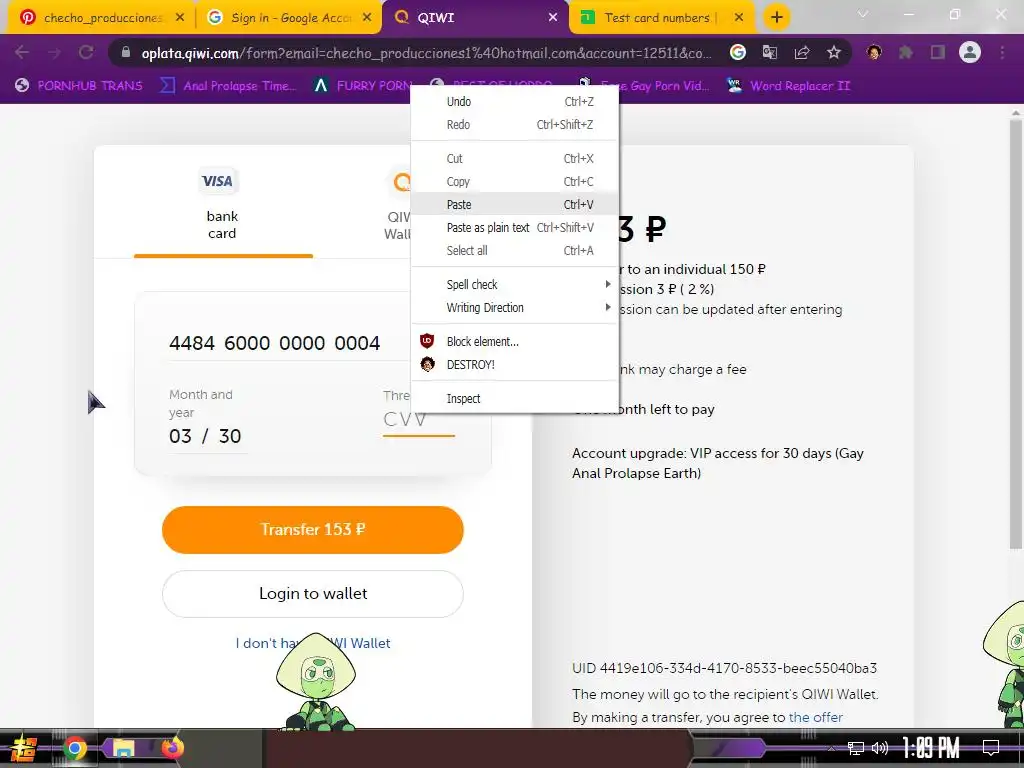
Task: Open the Word Replacer II bookmark
Action: 789,86
